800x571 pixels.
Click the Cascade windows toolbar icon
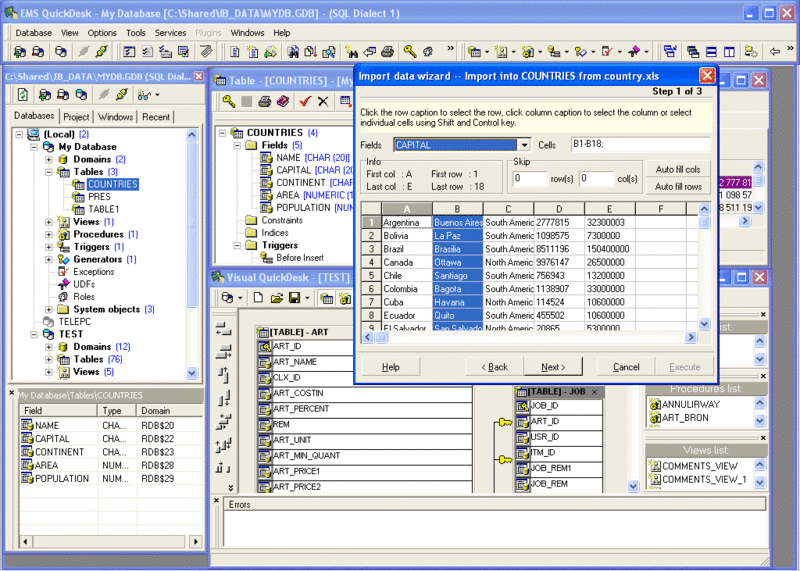693,52
